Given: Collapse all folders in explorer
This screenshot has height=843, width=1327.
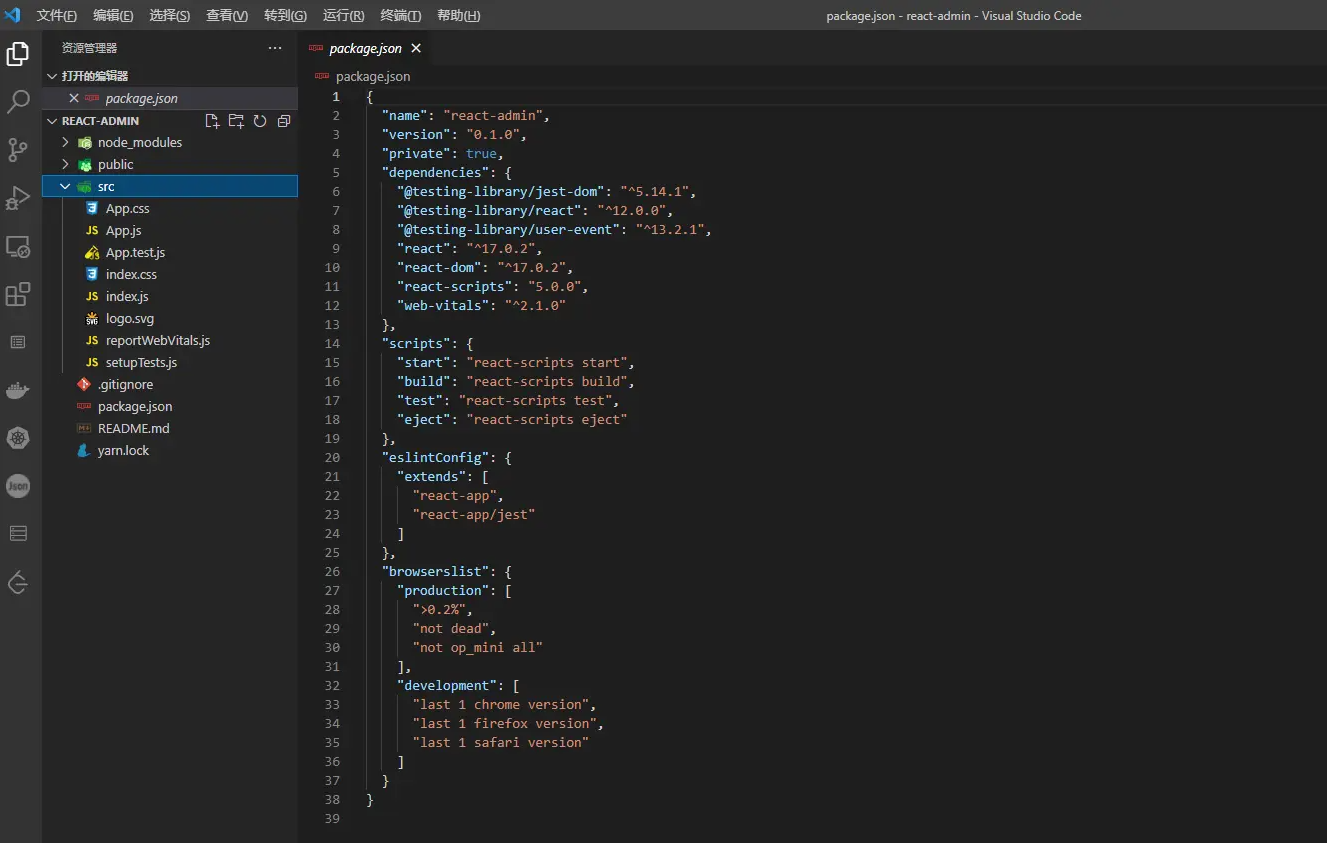Looking at the screenshot, I should (x=284, y=121).
